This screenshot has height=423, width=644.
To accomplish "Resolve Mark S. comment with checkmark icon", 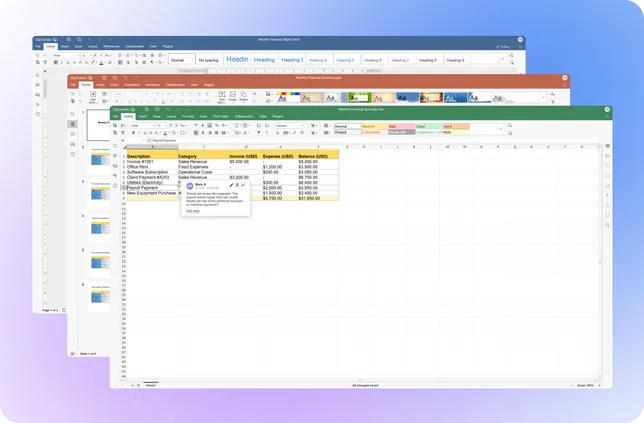I will tap(243, 186).
